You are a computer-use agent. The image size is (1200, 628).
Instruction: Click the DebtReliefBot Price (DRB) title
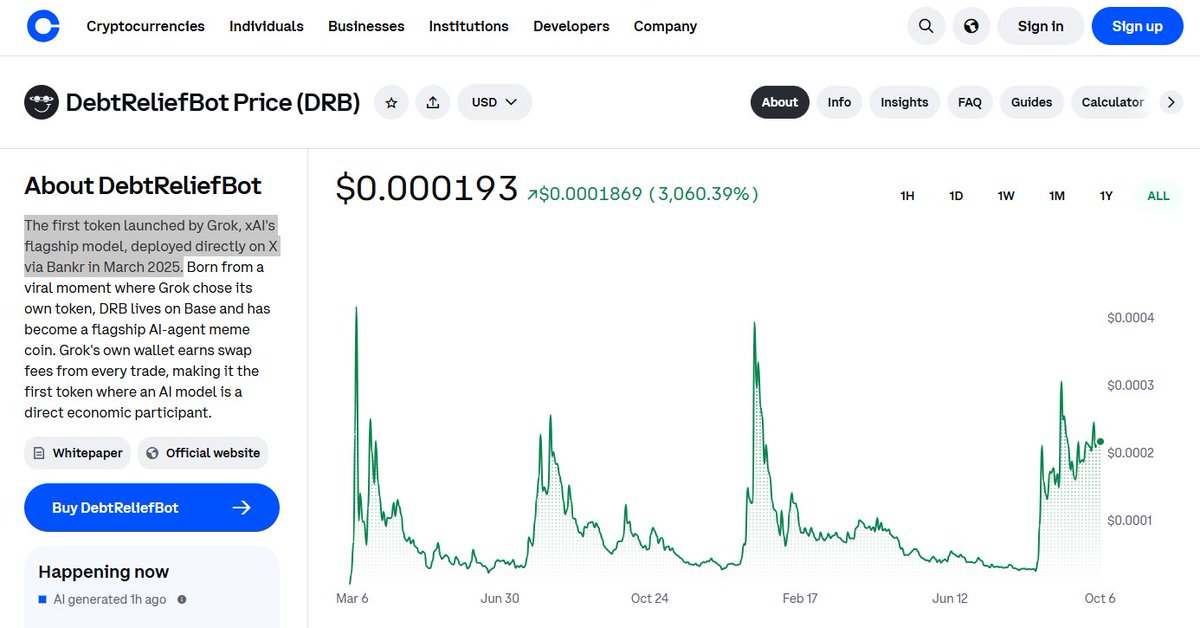tap(213, 102)
